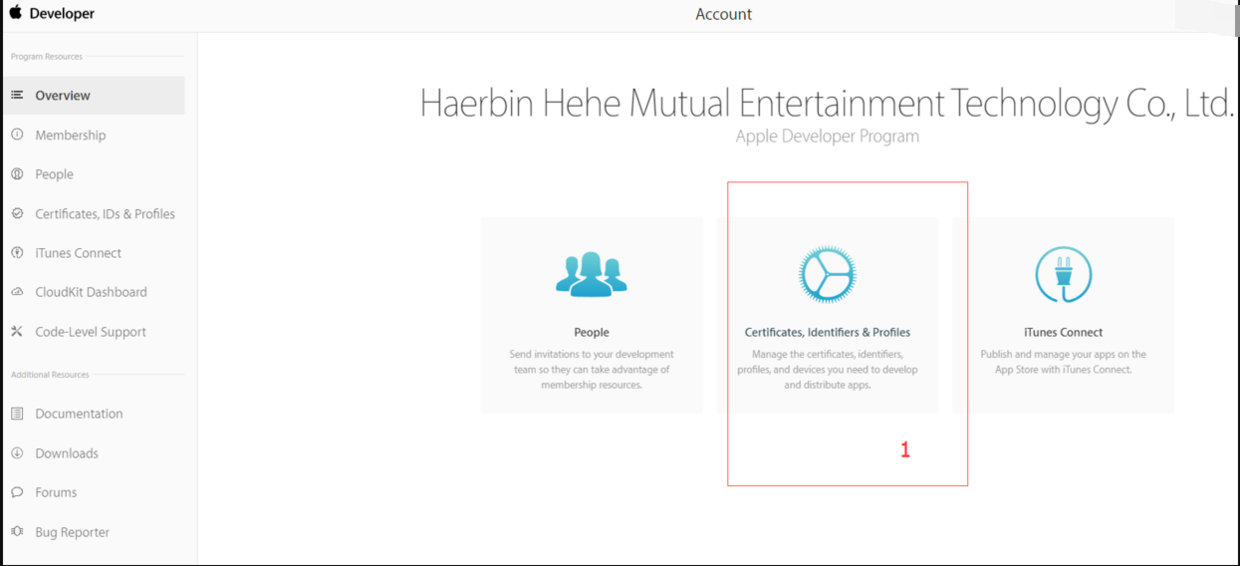The width and height of the screenshot is (1240, 566).
Task: Click the People sidebar icon
Action: tap(17, 174)
